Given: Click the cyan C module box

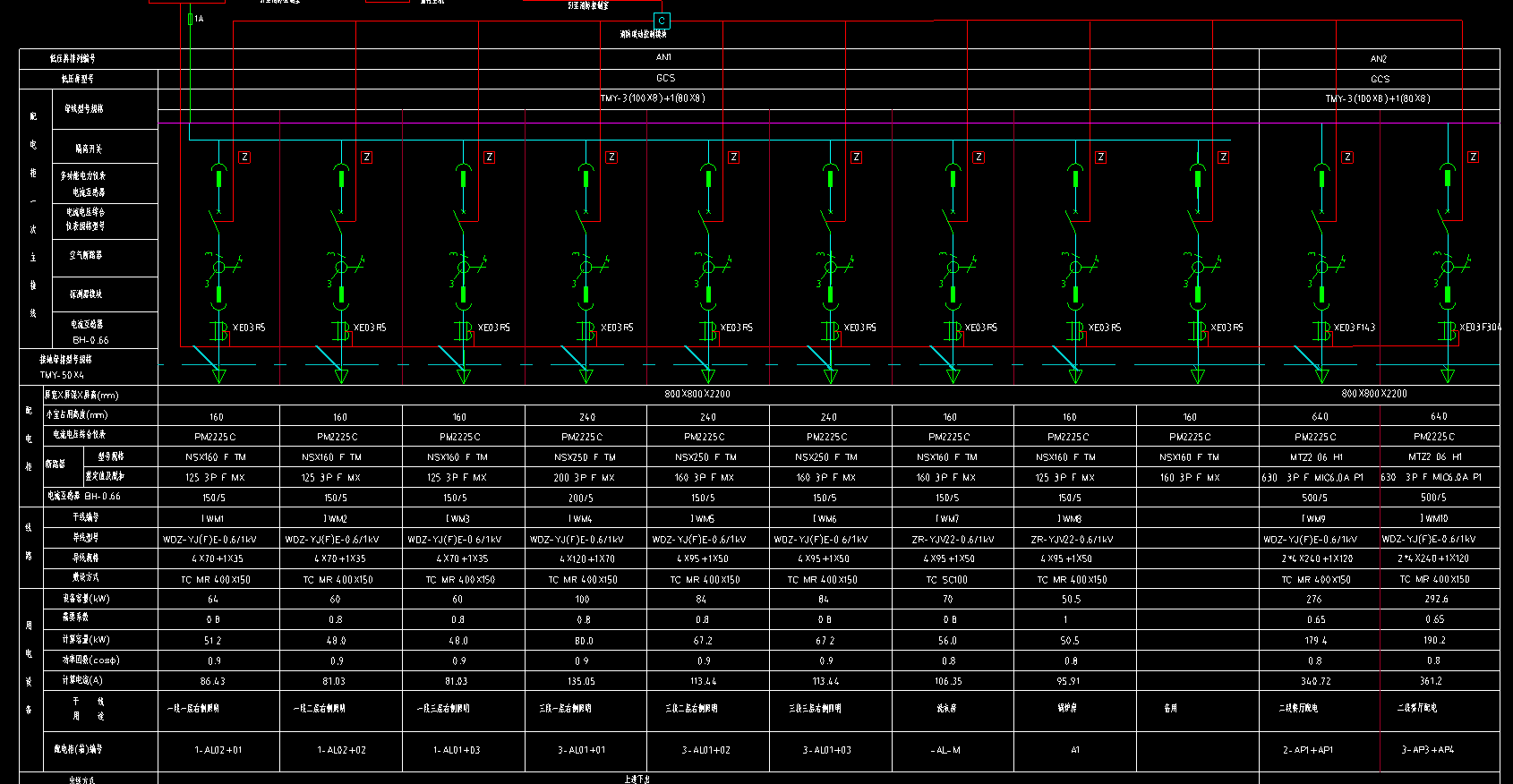Looking at the screenshot, I should pyautogui.click(x=662, y=21).
